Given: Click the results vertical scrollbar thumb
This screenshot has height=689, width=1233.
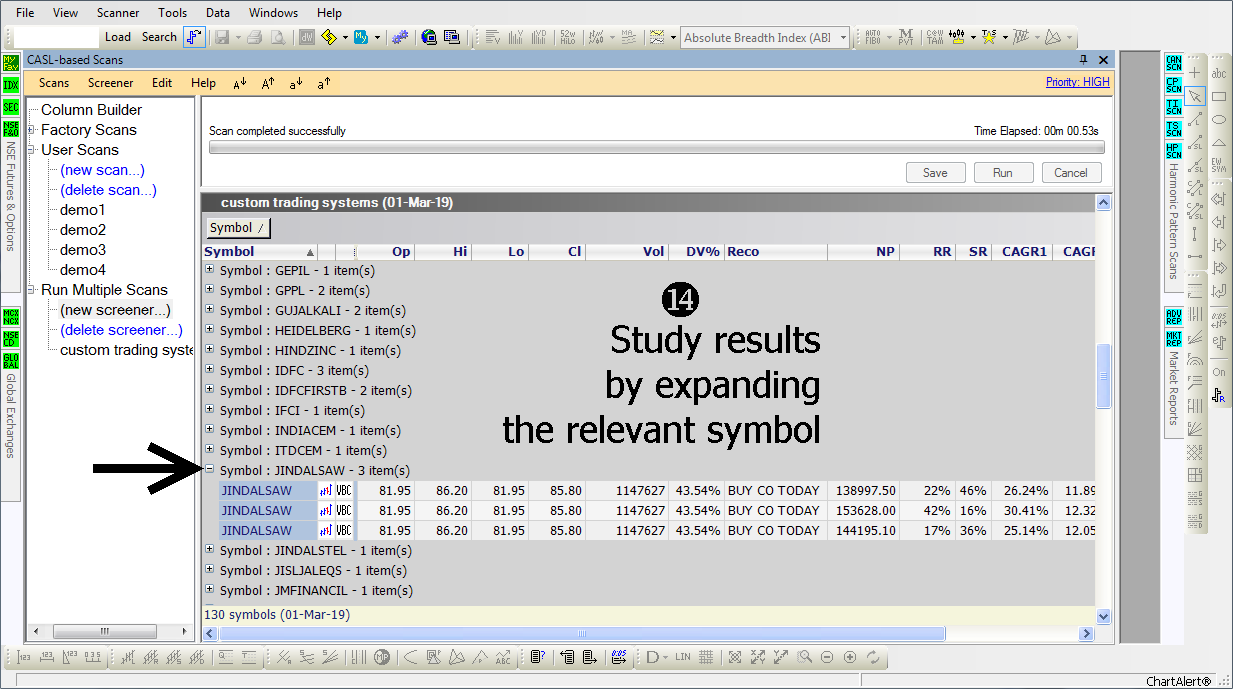Looking at the screenshot, I should [1104, 376].
